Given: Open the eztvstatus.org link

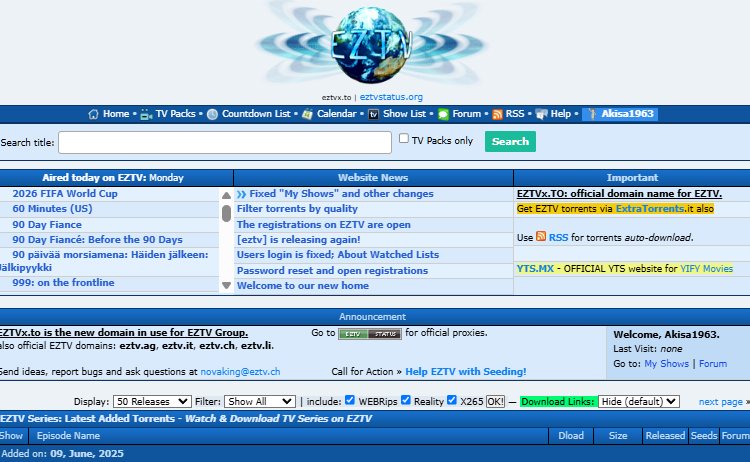Looking at the screenshot, I should tap(391, 97).
